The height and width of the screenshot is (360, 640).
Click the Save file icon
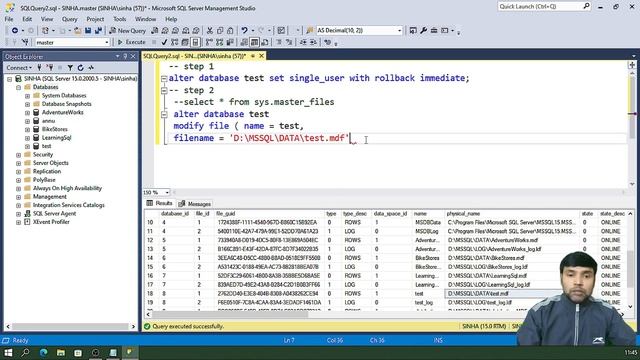tap(88, 31)
